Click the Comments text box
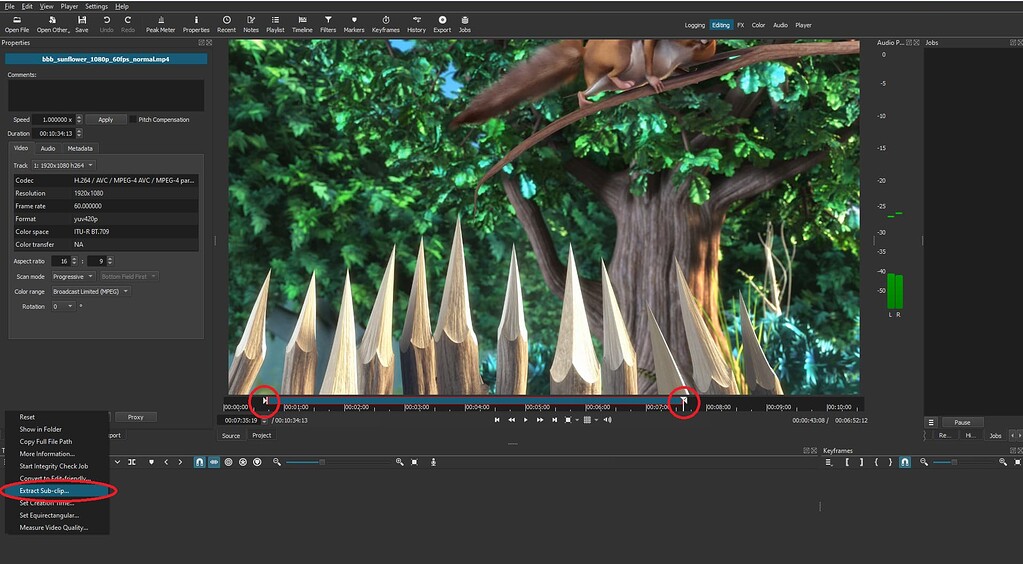This screenshot has width=1023, height=564. coord(106,96)
